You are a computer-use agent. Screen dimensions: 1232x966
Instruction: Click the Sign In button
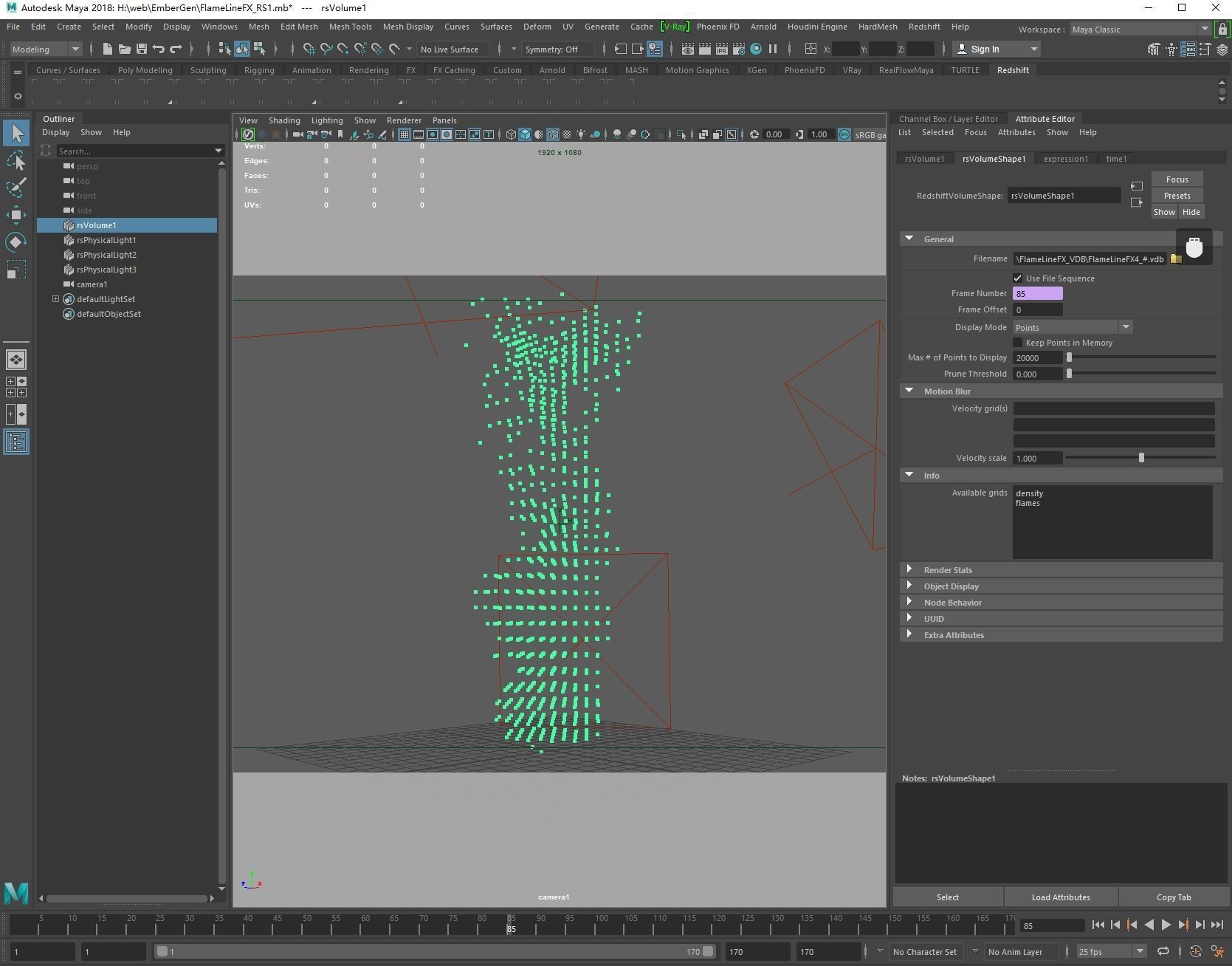click(x=996, y=49)
